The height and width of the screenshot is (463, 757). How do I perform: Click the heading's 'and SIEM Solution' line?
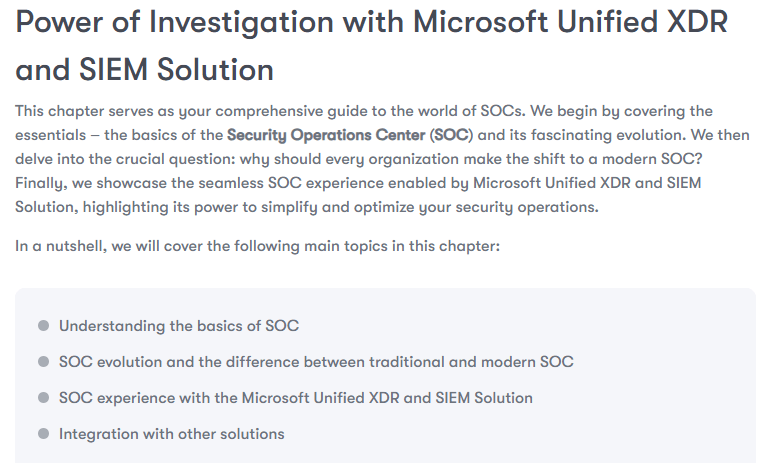145,70
